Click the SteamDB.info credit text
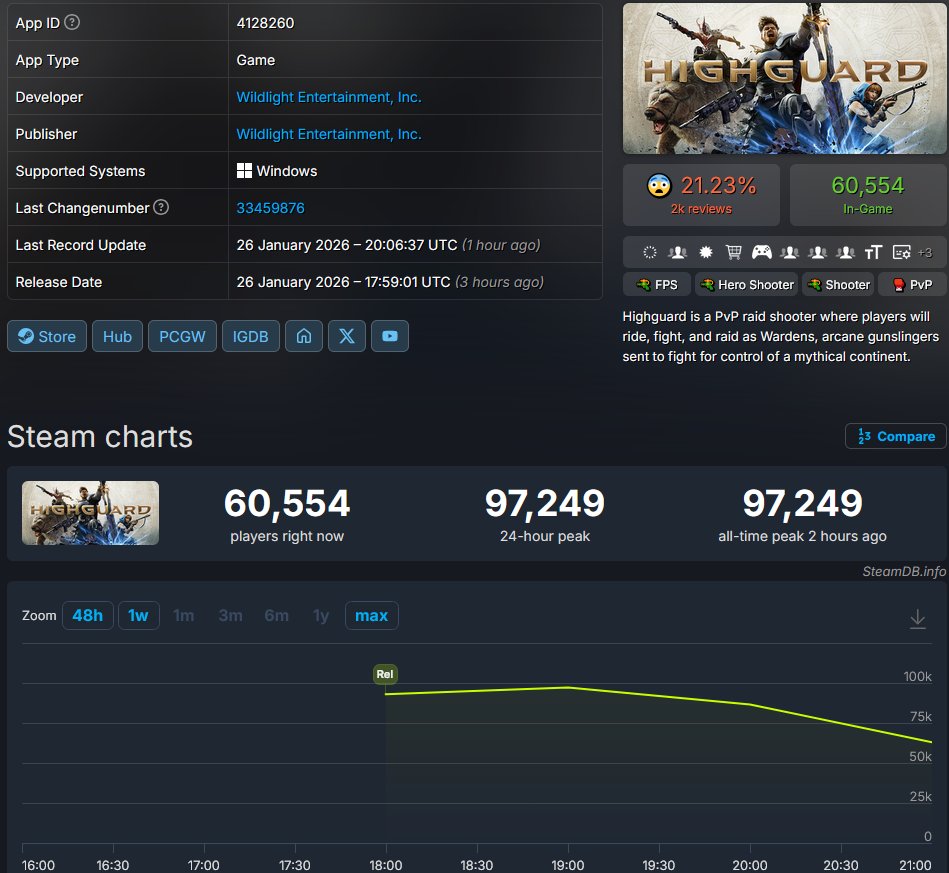The image size is (949, 873). coord(904,571)
